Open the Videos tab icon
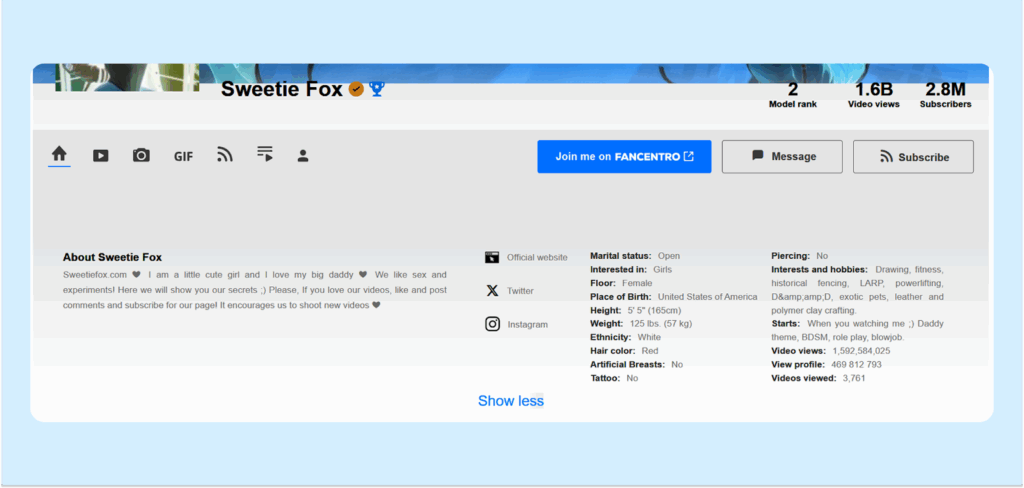Screen dimensions: 1024x488 (x=101, y=155)
